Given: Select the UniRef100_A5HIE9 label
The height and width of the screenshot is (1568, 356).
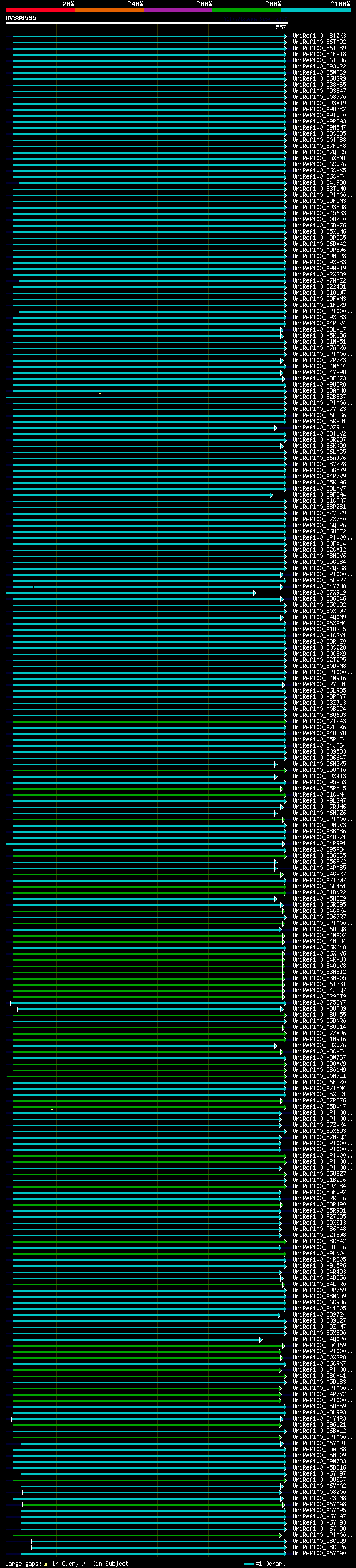Looking at the screenshot, I should (x=319, y=898).
